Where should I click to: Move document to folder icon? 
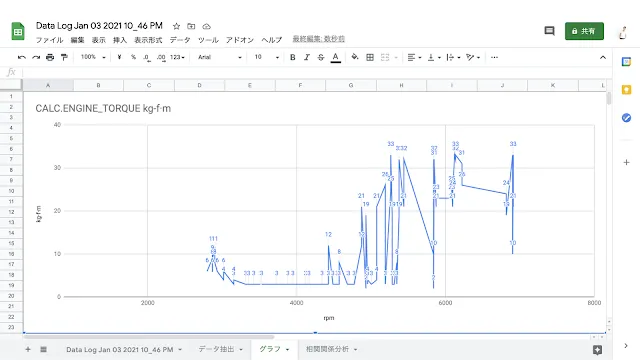pyautogui.click(x=191, y=26)
